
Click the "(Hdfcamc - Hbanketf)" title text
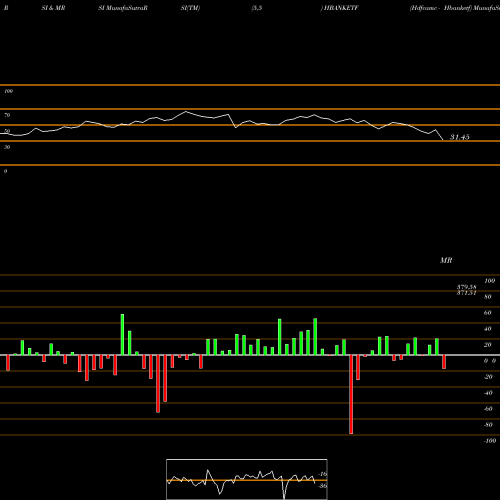(441, 8)
